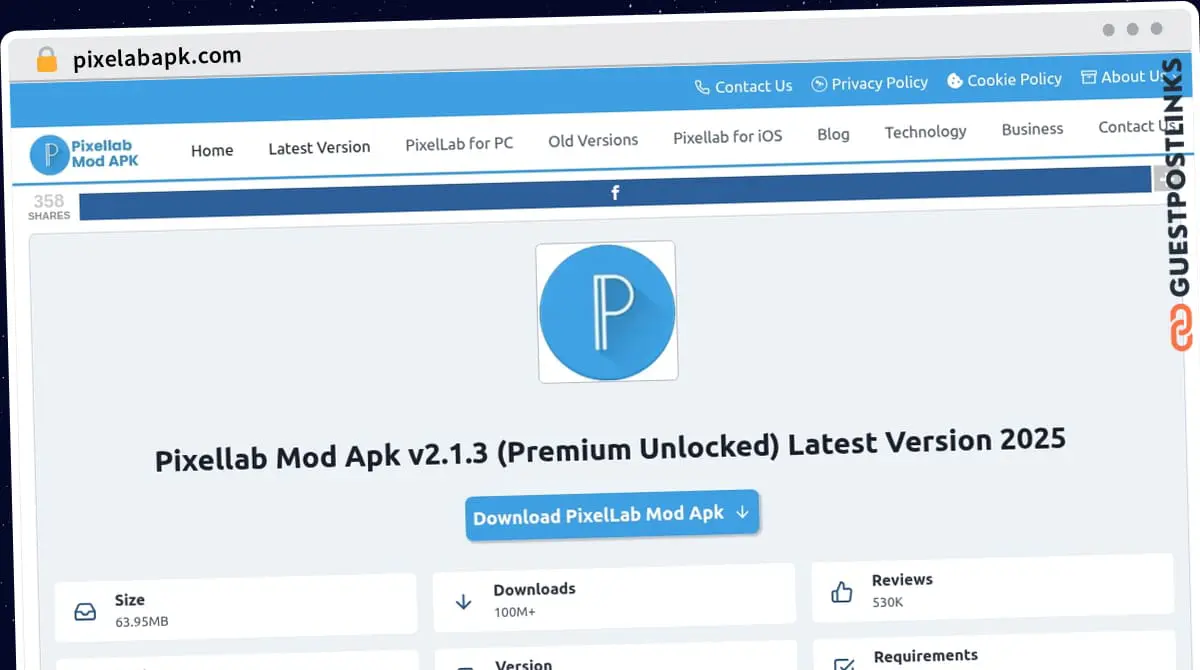Open the Latest Version page
Image resolution: width=1200 pixels, height=670 pixels.
319,148
